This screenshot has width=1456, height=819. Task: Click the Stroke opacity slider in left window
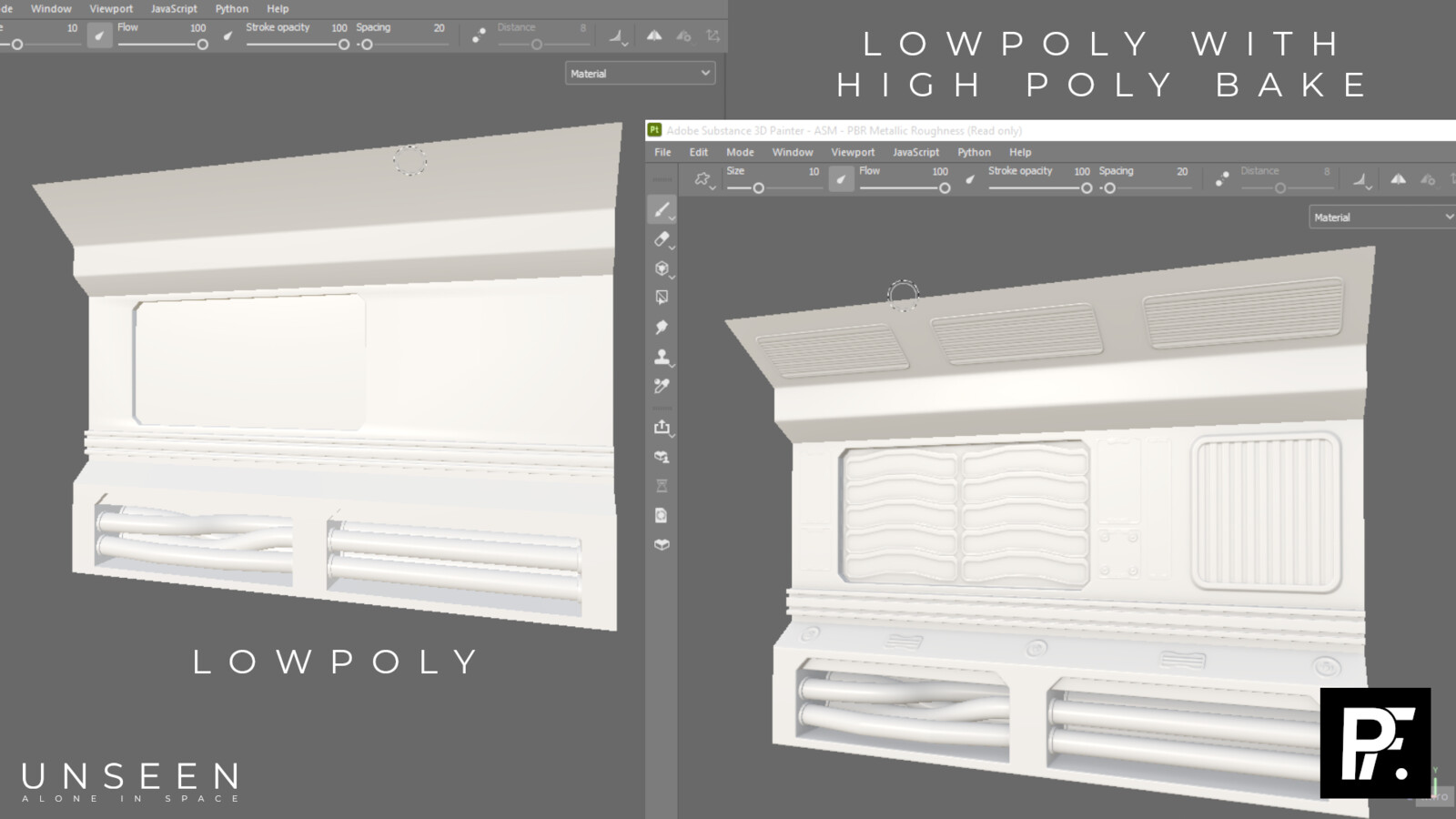(298, 45)
